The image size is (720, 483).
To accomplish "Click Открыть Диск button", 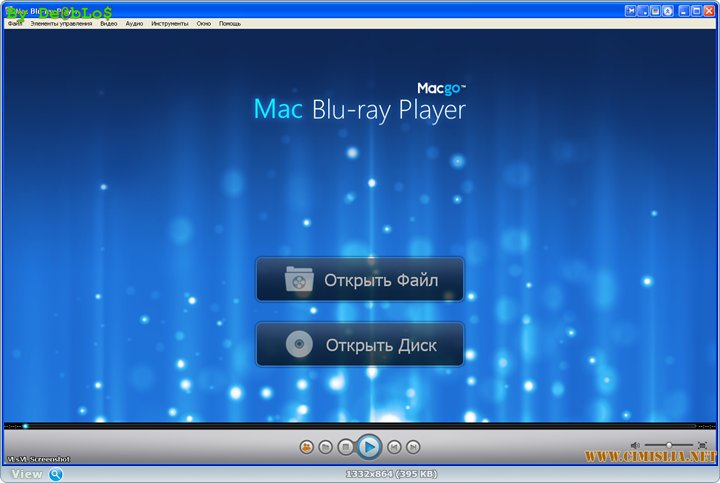I will pos(360,345).
